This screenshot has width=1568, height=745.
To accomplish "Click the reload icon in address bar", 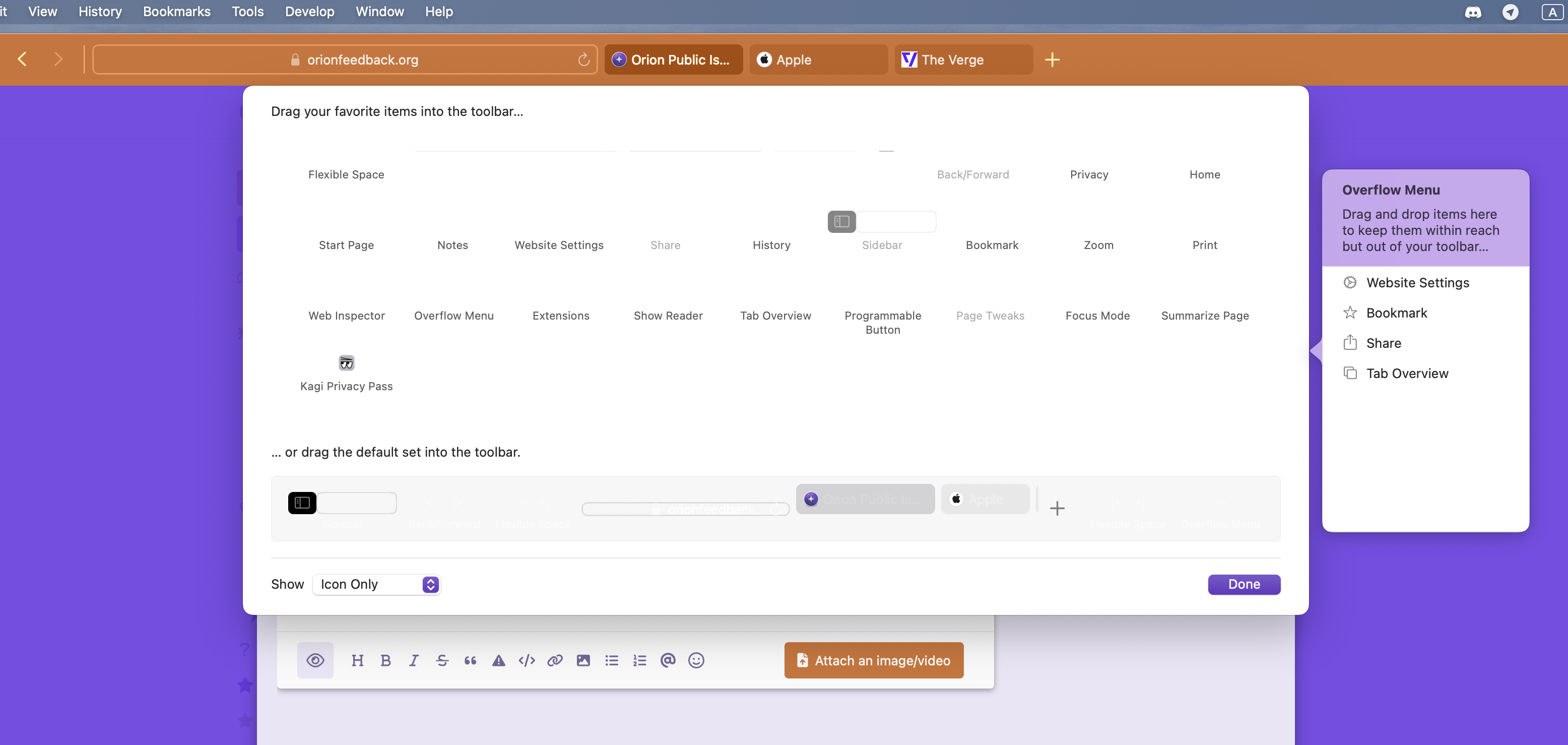I will (x=583, y=59).
